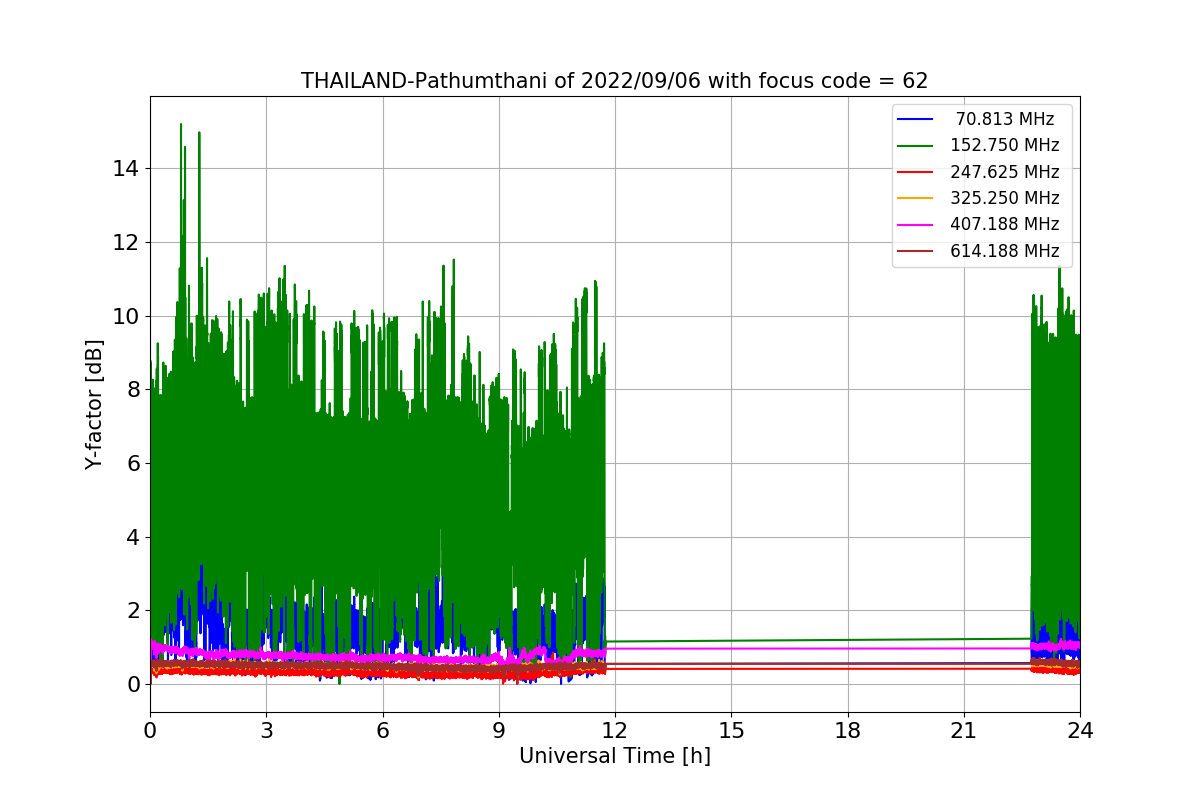Viewport: 1200px width, 800px height.
Task: Click x-axis tick label 6
Action: click(383, 729)
